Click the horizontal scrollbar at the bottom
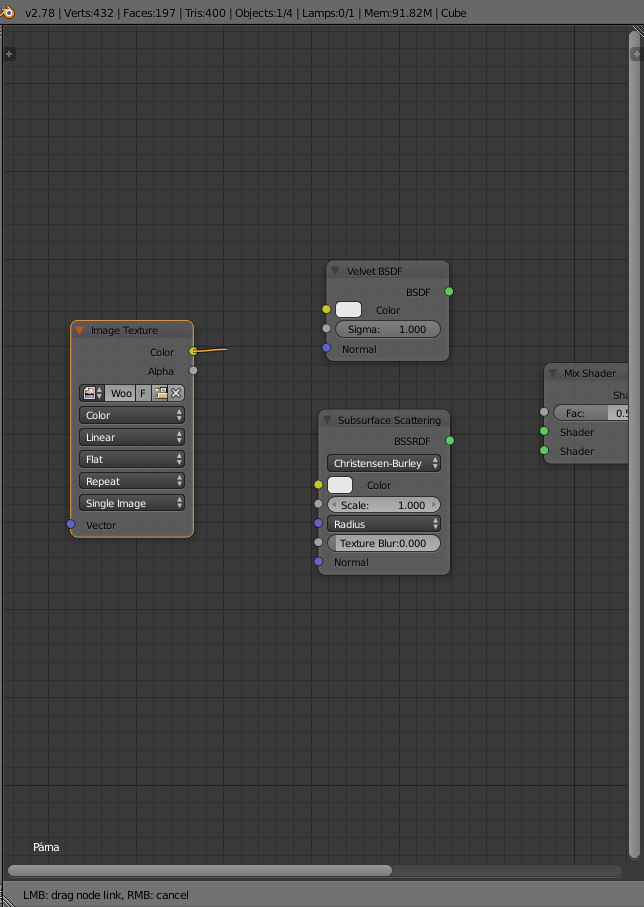The width and height of the screenshot is (644, 907). [200, 870]
